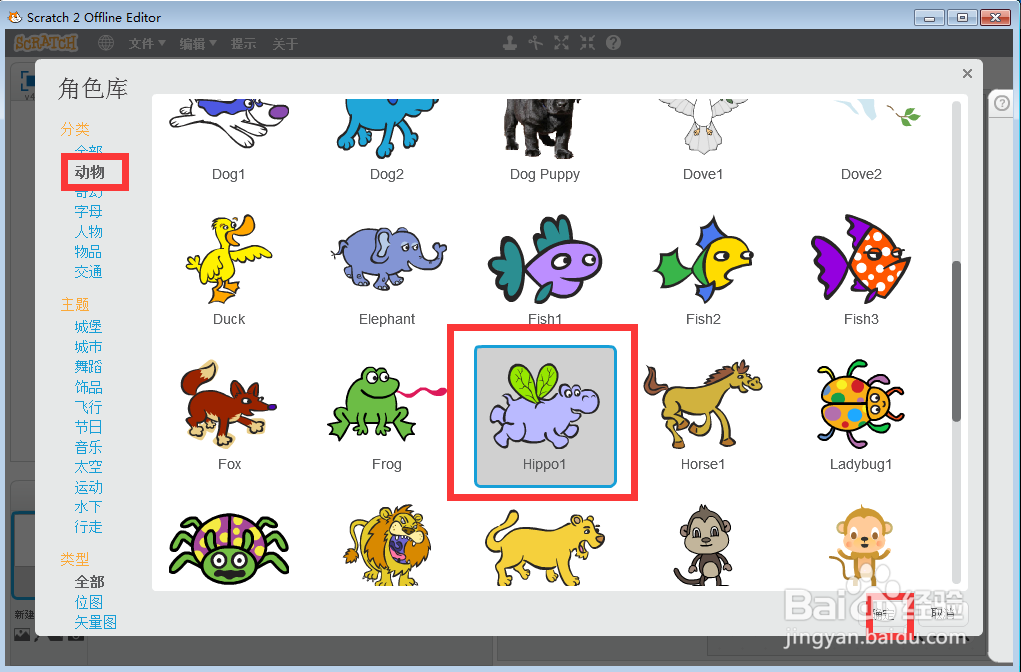
Task: Select the 飞行 flying theme
Action: tap(88, 408)
